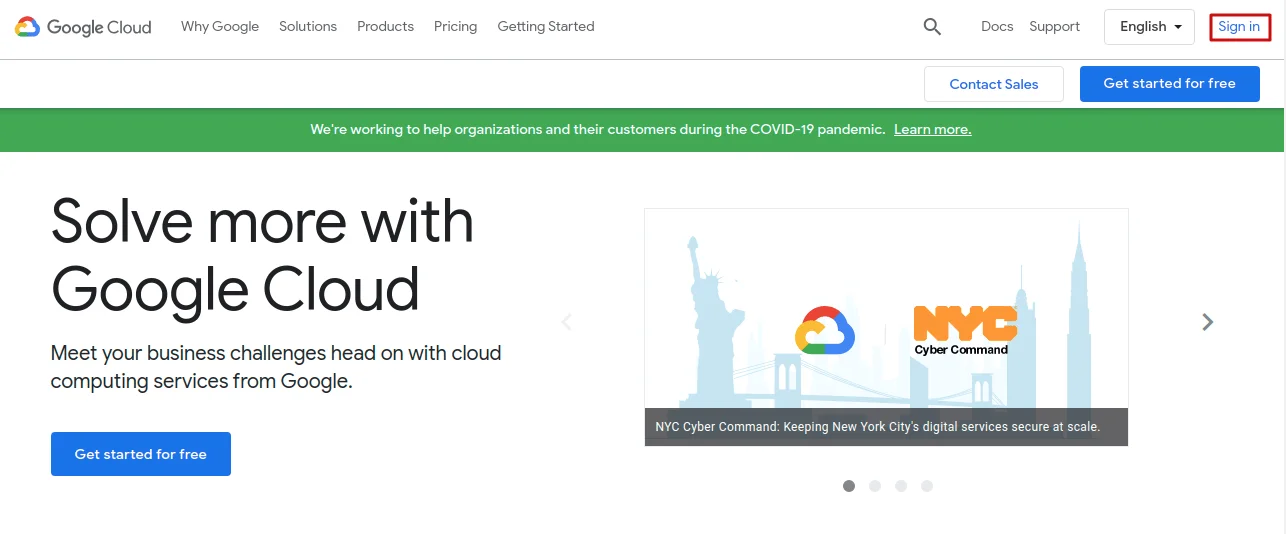Expand the English language dropdown

click(x=1149, y=27)
